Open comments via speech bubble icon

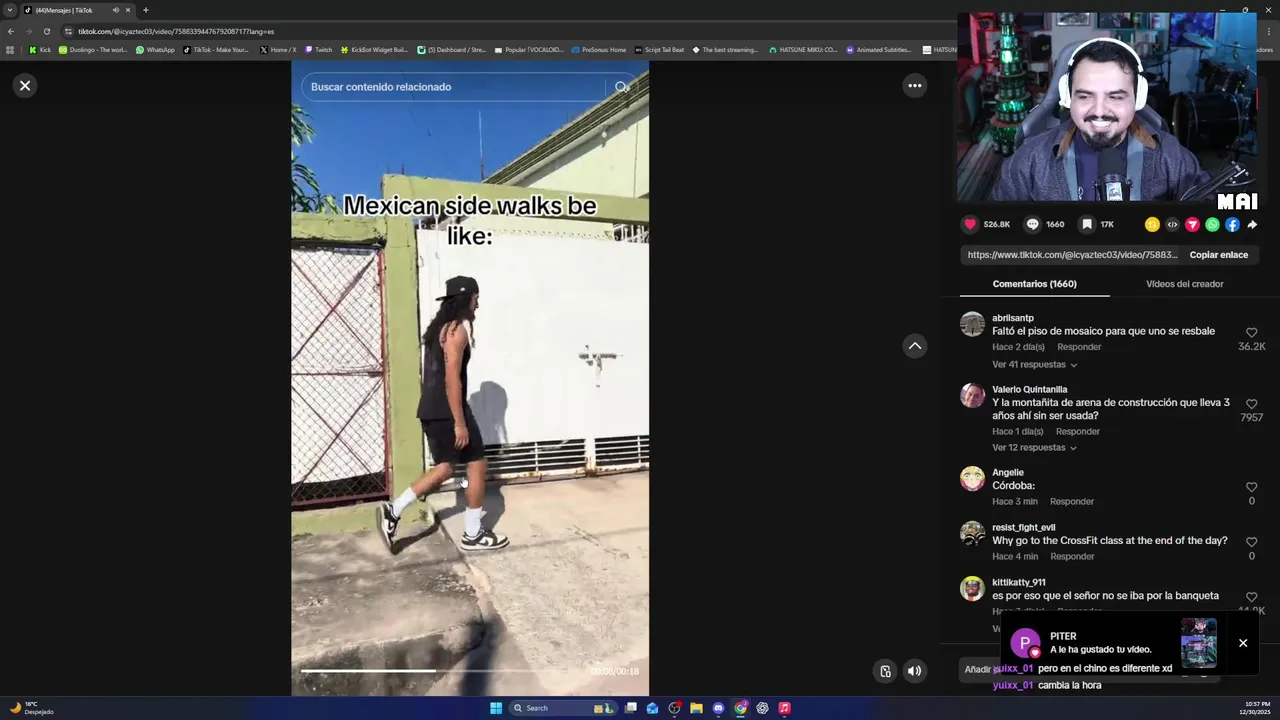(x=1033, y=224)
